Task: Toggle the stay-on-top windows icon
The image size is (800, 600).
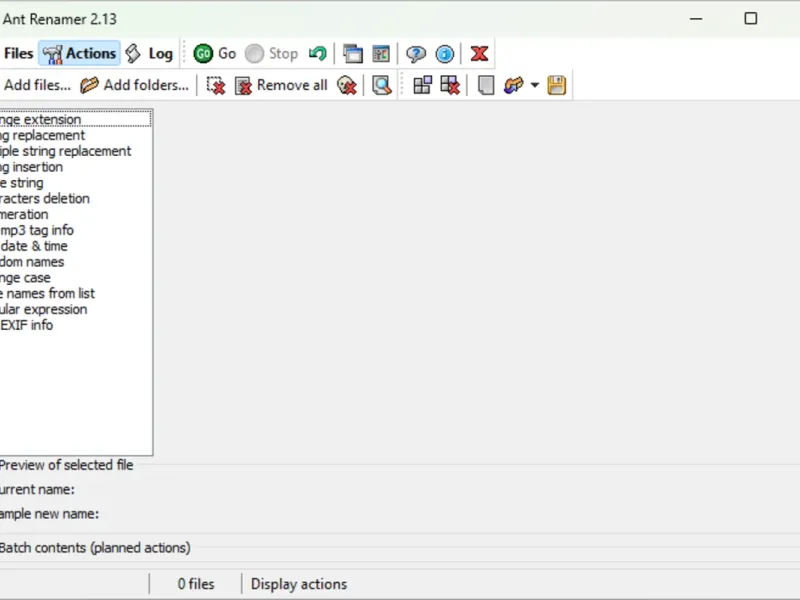Action: (x=353, y=53)
